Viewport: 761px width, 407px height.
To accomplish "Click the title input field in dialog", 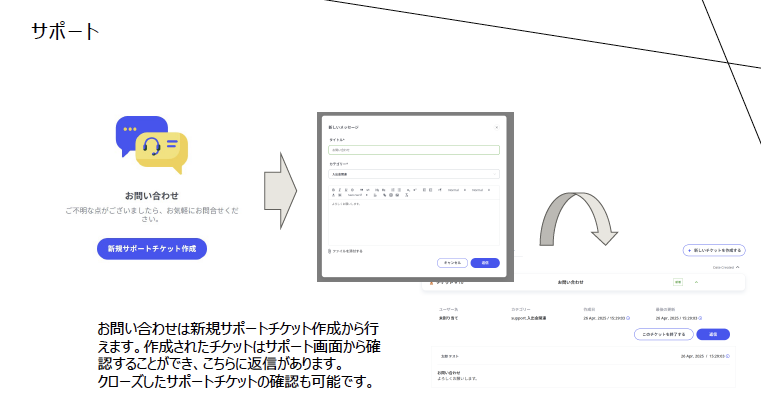I will 413,150.
